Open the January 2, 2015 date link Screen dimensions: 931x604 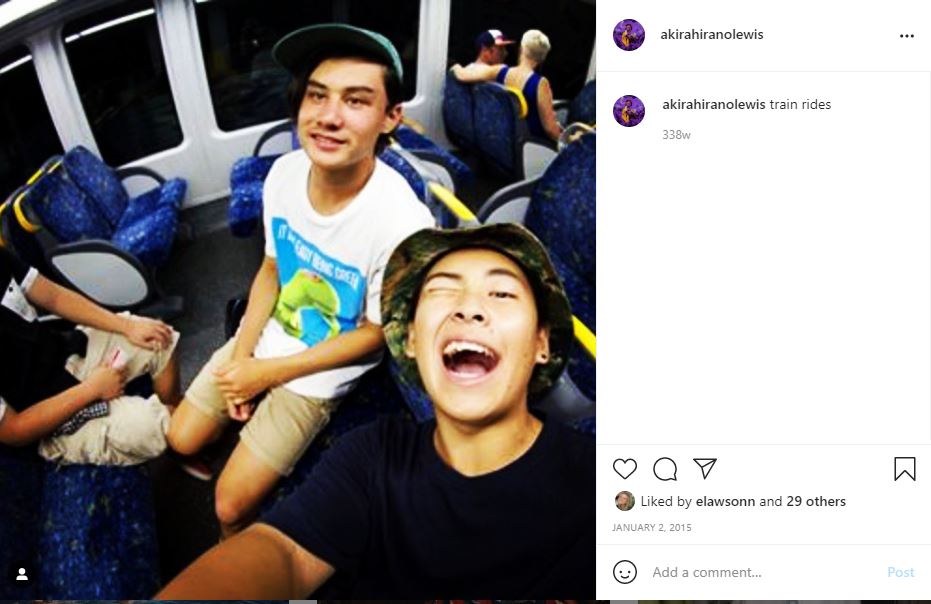click(651, 527)
